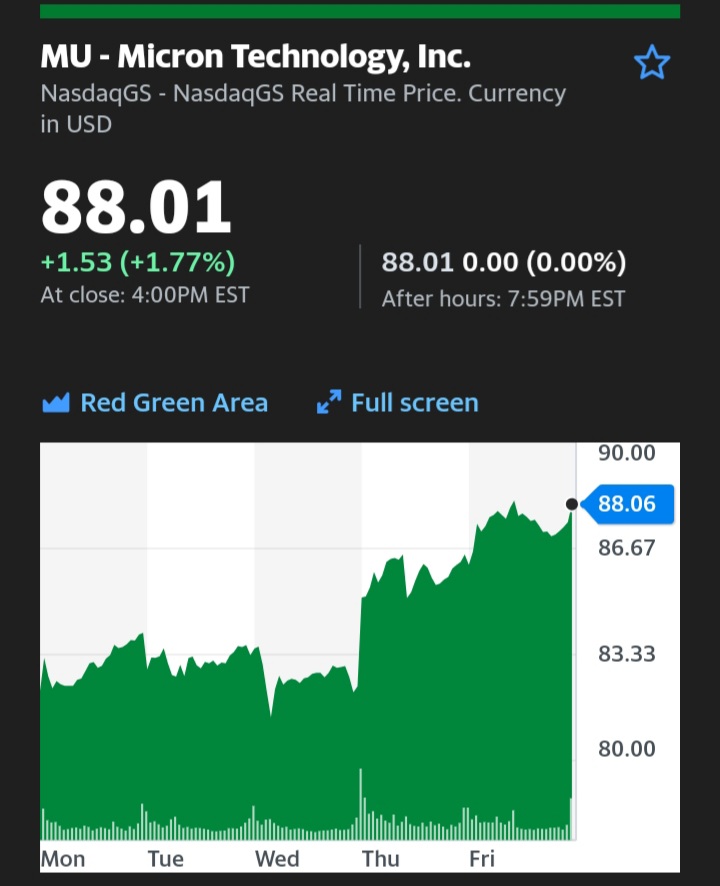Select the Mon label on the chart axis
720x886 pixels.
tap(63, 859)
